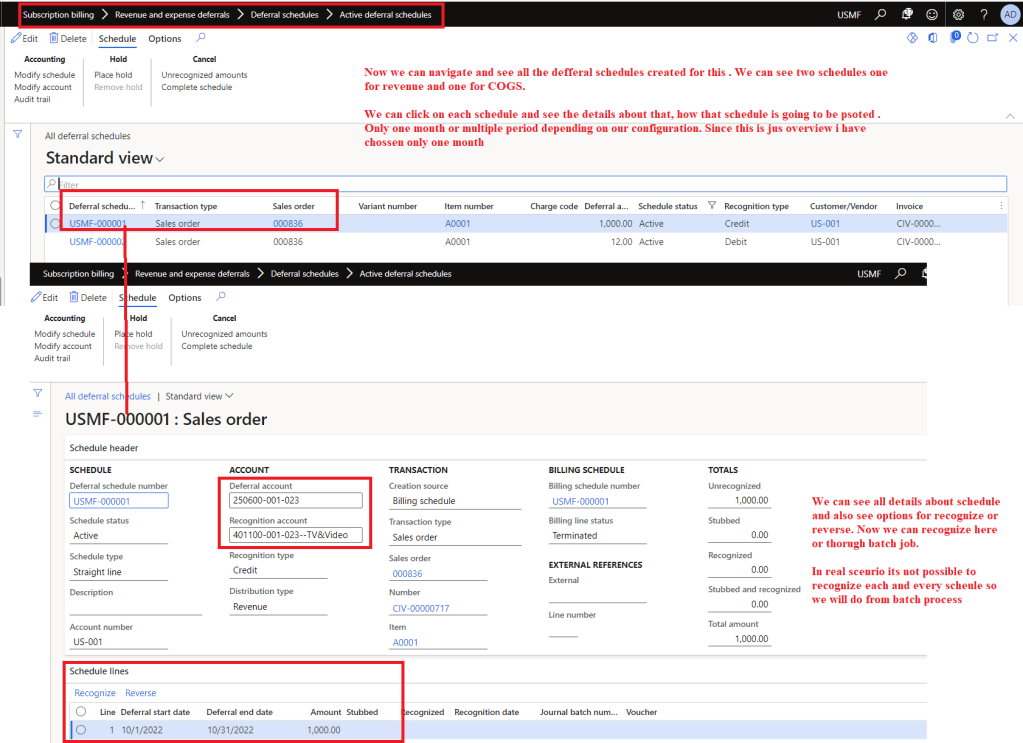Click Modify schedule in the top Accounting group

(44, 75)
